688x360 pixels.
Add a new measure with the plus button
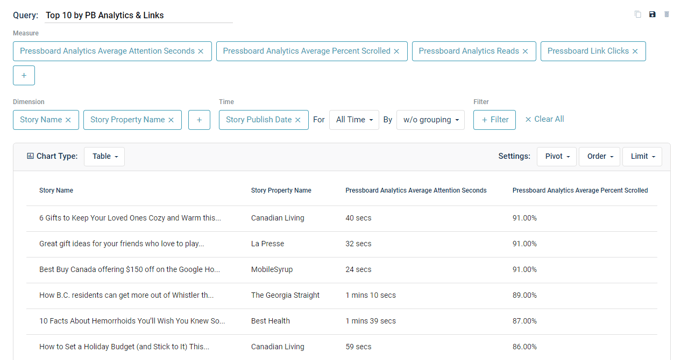pyautogui.click(x=24, y=76)
